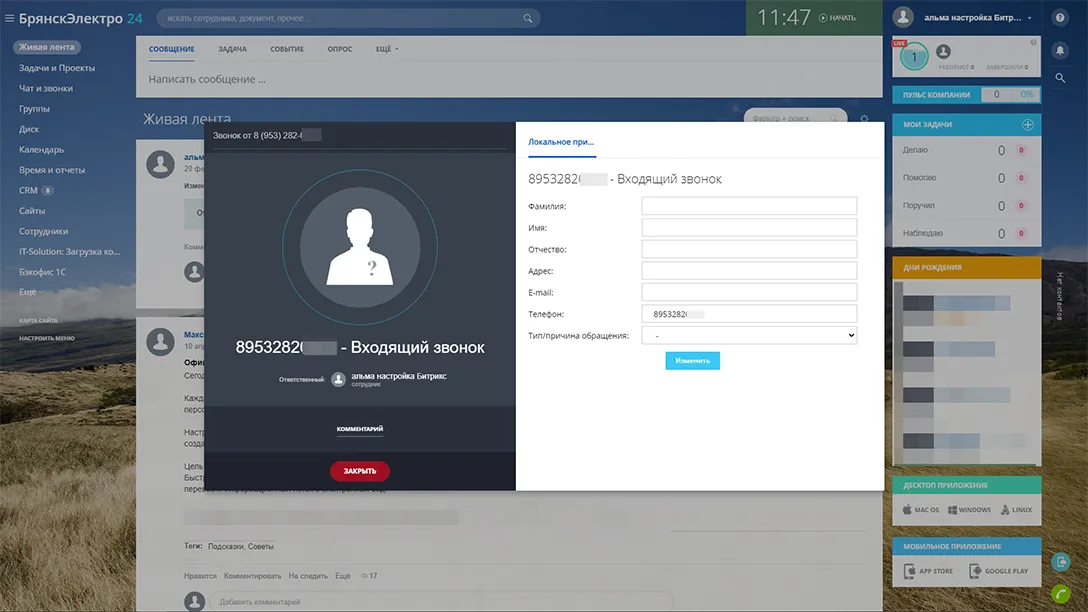Expand Еще in the left sidebar menu

(x=30, y=292)
